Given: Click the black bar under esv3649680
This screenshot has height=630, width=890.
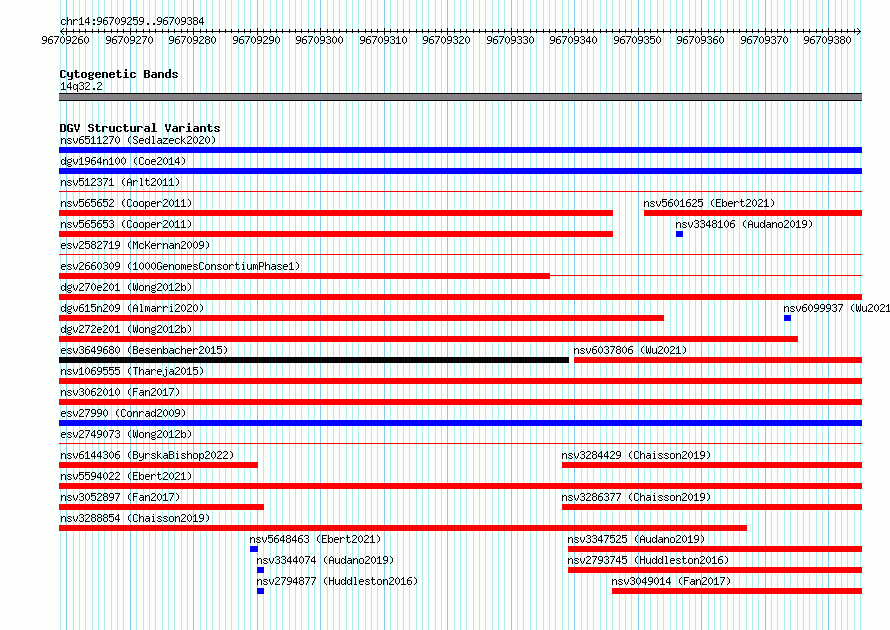Looking at the screenshot, I should pyautogui.click(x=314, y=360).
